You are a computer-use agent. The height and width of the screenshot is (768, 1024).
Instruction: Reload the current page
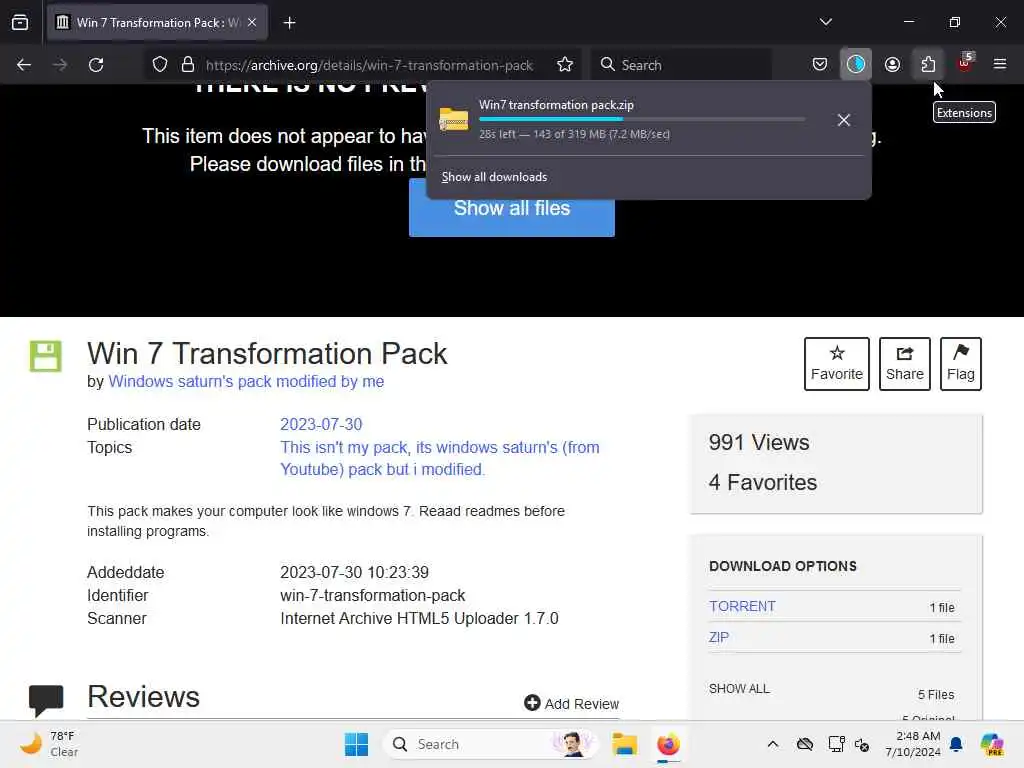pyautogui.click(x=96, y=65)
